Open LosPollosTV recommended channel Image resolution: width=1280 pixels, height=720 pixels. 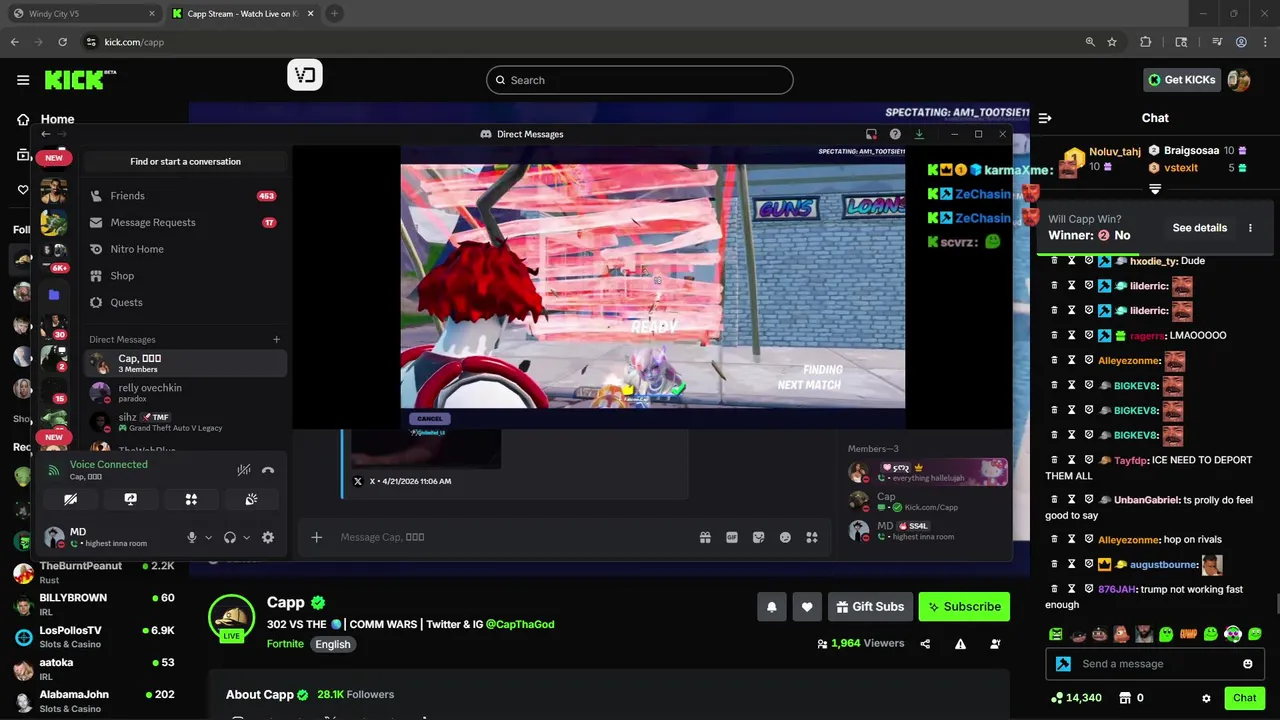pyautogui.click(x=95, y=637)
